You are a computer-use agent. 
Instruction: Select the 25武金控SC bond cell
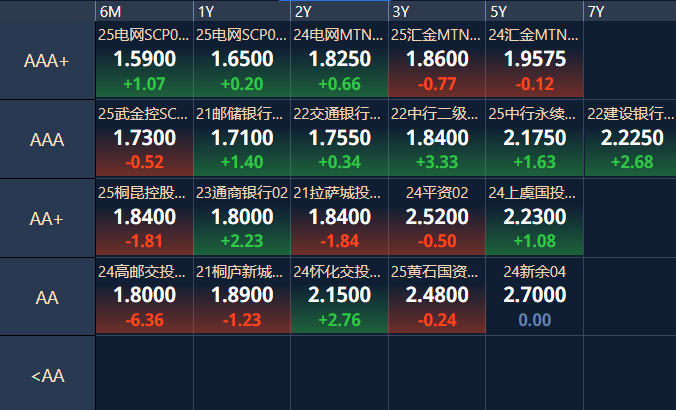(144, 138)
